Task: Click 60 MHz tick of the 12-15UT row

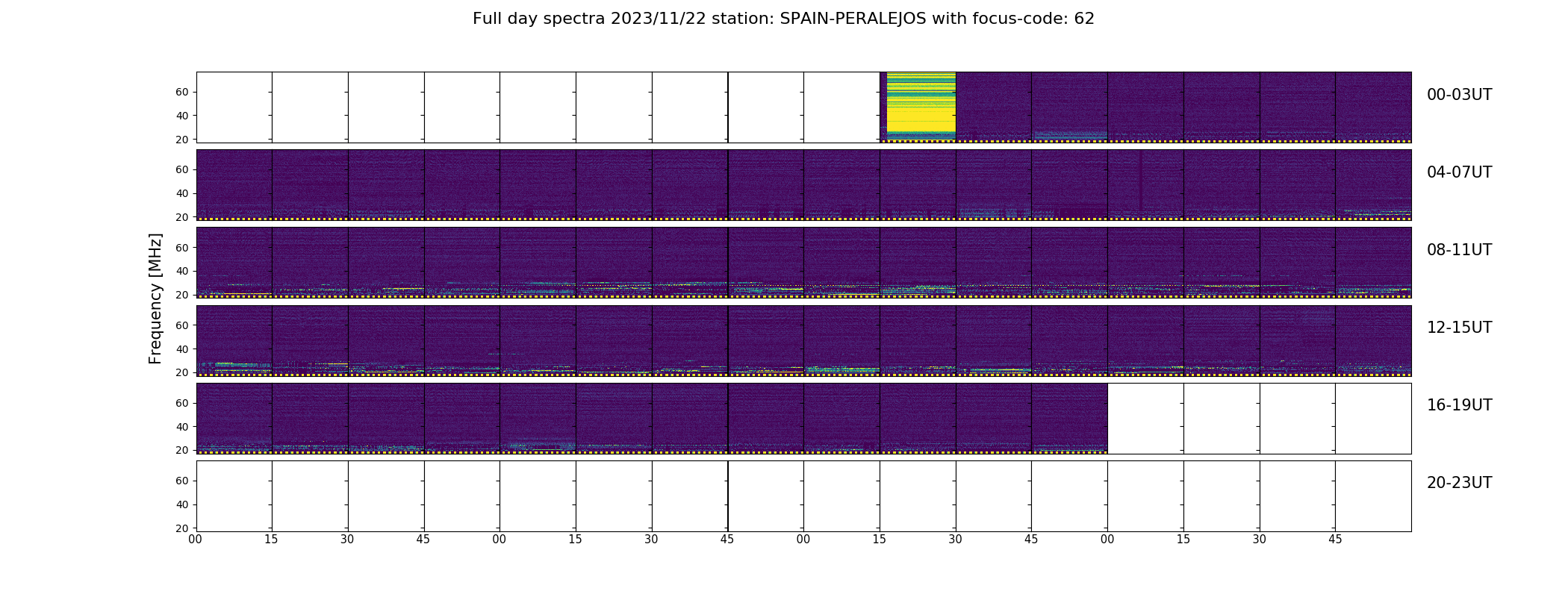Action: coord(182,325)
